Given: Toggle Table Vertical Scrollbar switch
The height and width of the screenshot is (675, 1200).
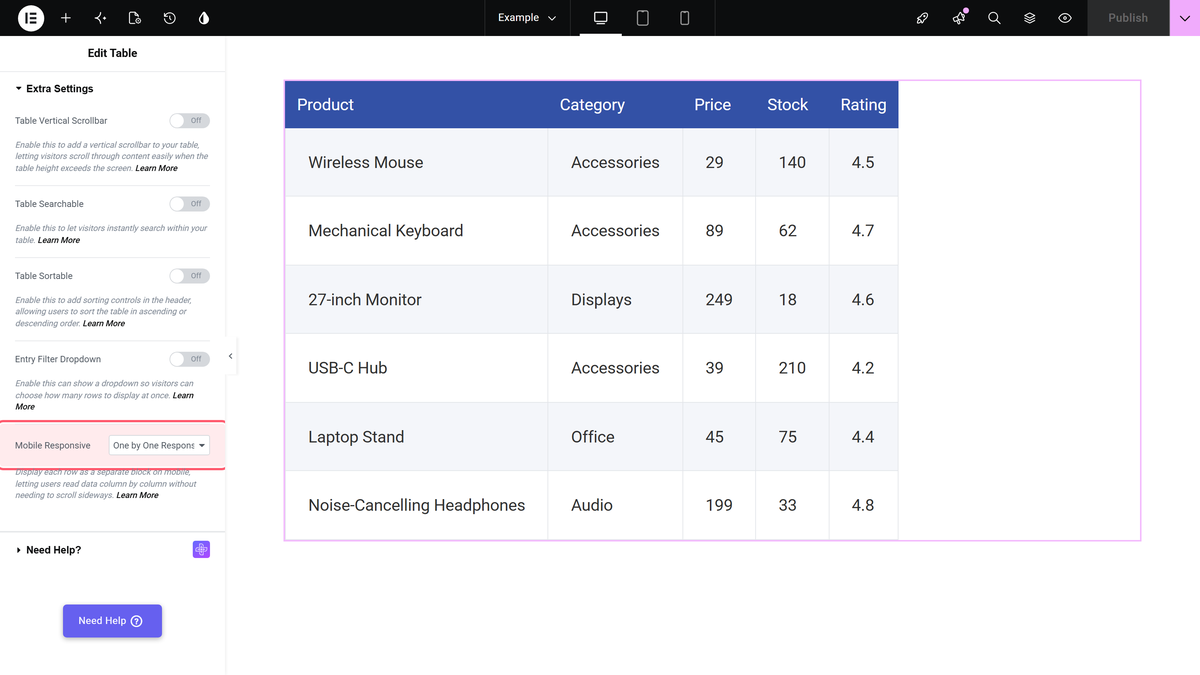Looking at the screenshot, I should tap(189, 121).
